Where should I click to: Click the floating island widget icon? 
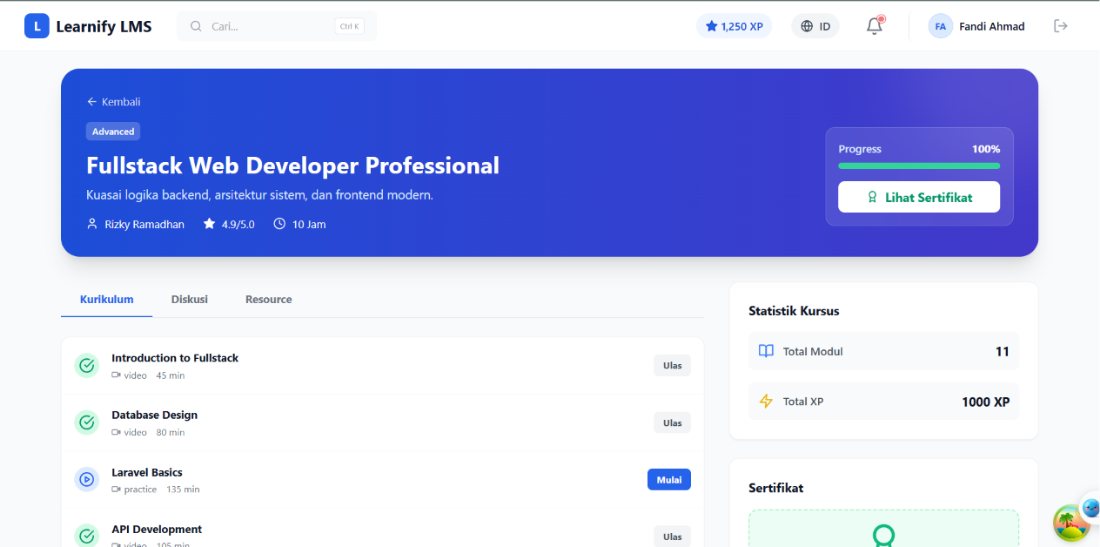click(x=1071, y=523)
